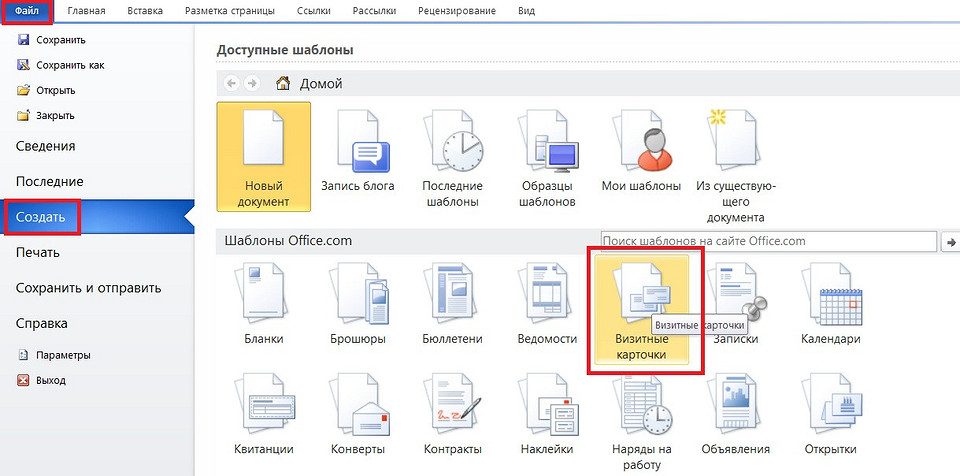960x476 pixels.
Task: Choose the Новый документ template
Action: click(x=264, y=156)
